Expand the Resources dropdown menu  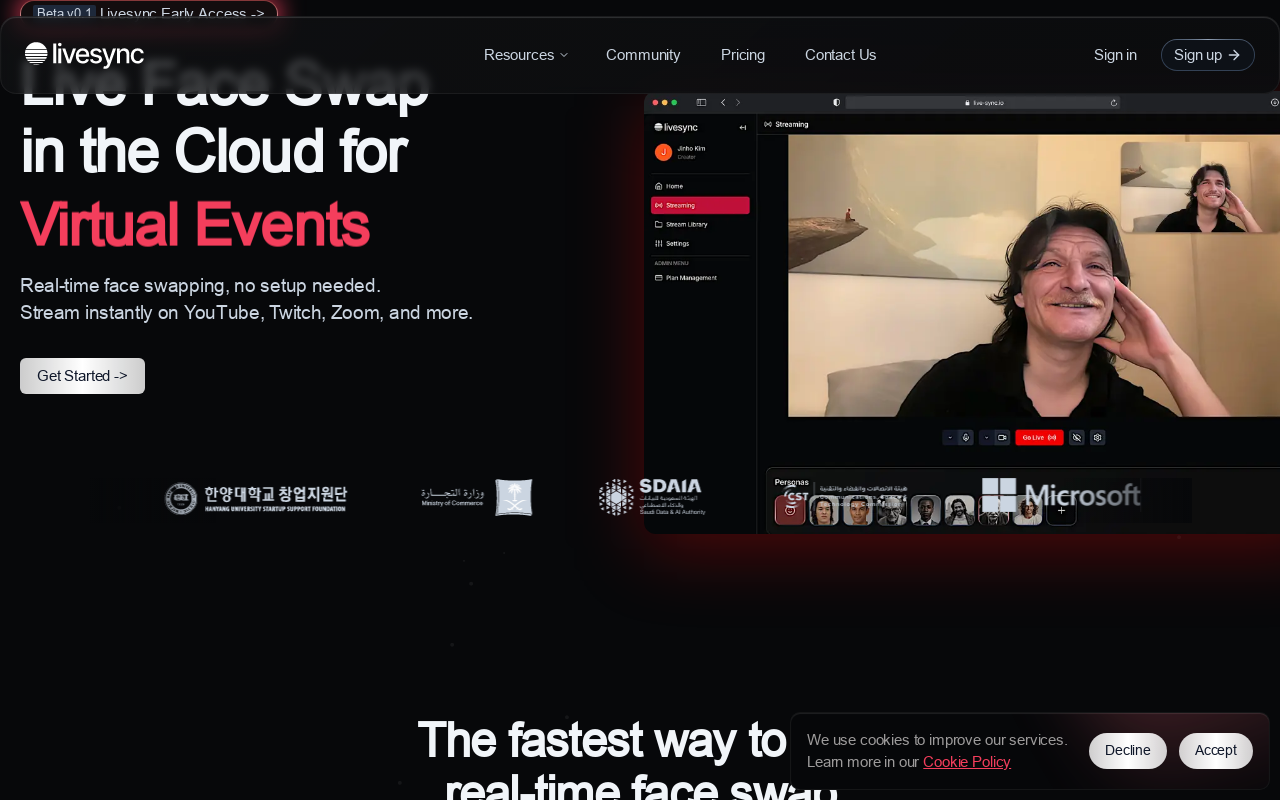[x=526, y=55]
